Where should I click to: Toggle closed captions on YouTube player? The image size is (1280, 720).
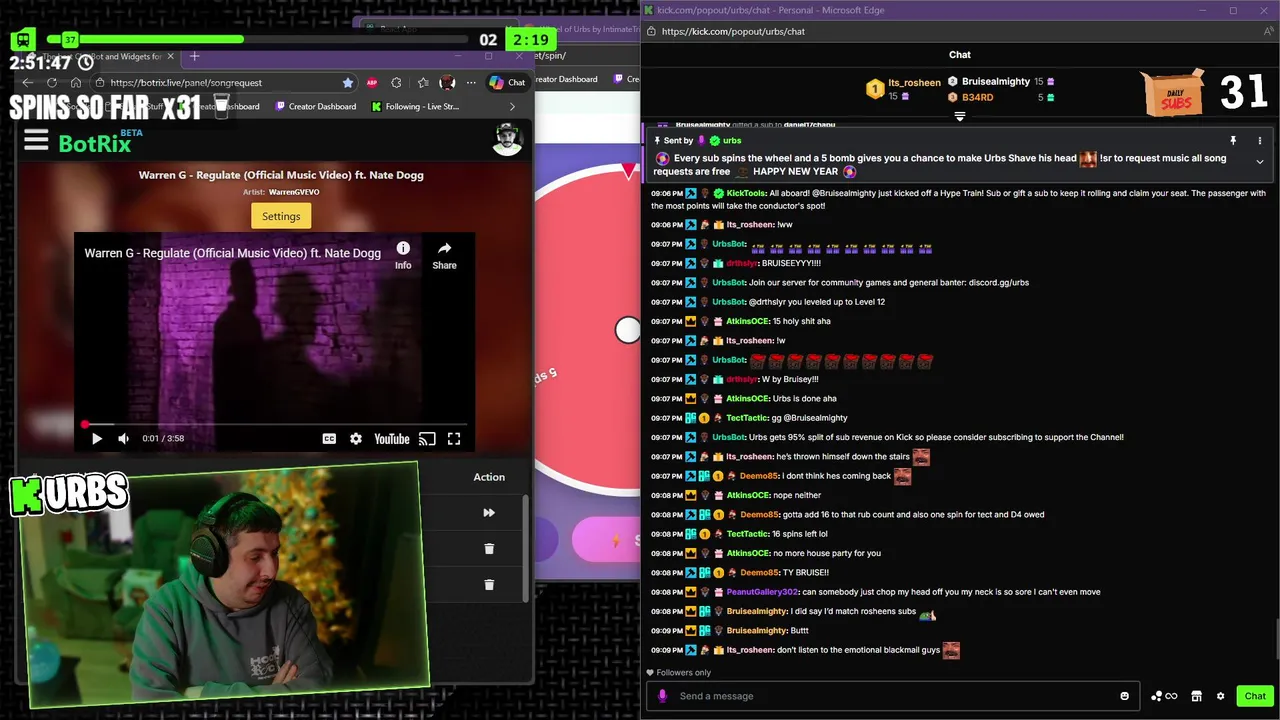click(x=329, y=438)
